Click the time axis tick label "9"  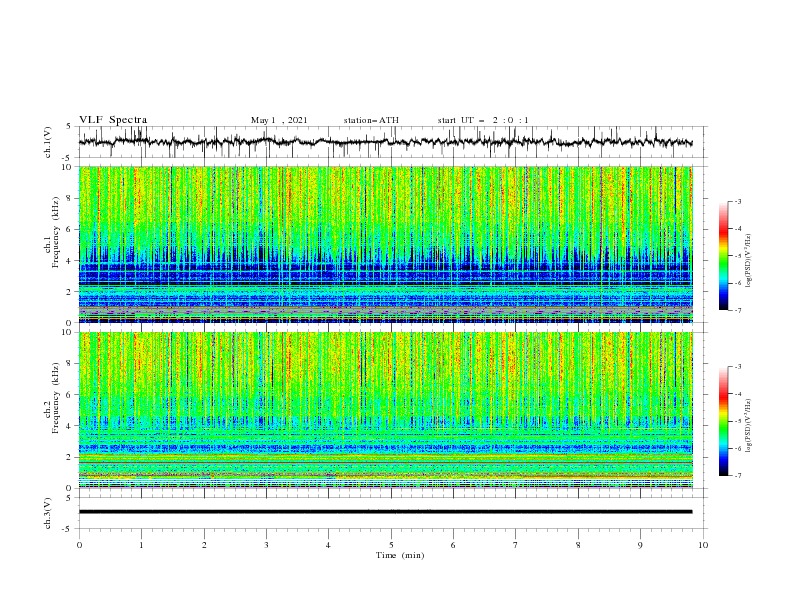pyautogui.click(x=640, y=545)
